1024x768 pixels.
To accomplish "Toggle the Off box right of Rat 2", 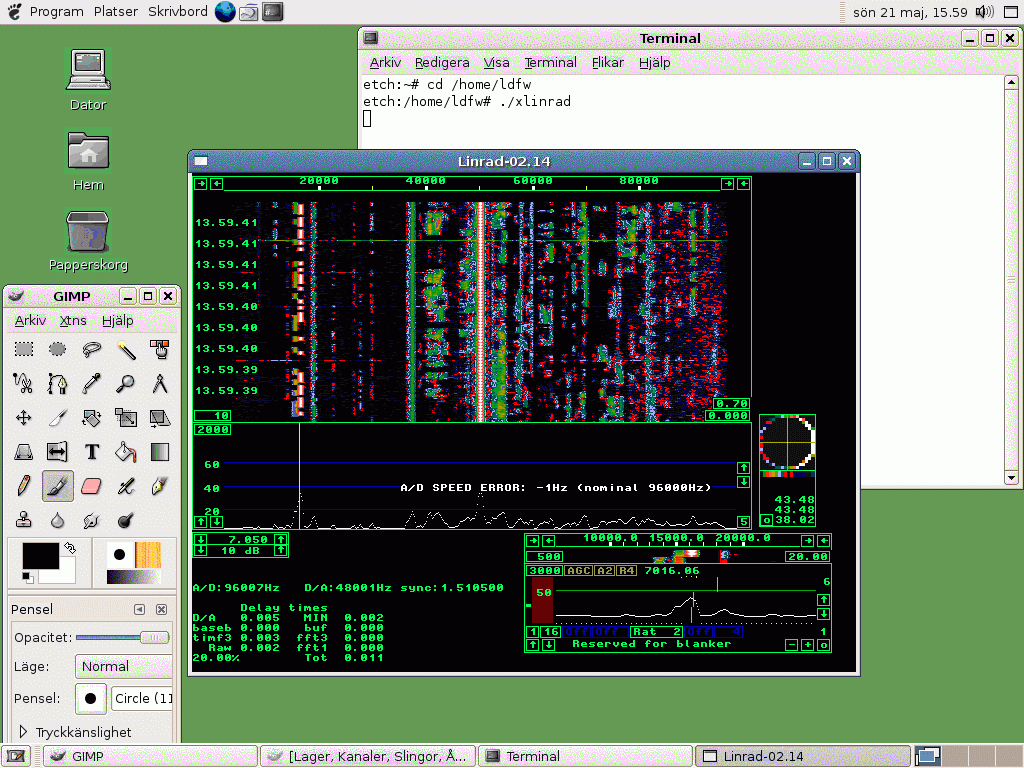I will coord(698,632).
